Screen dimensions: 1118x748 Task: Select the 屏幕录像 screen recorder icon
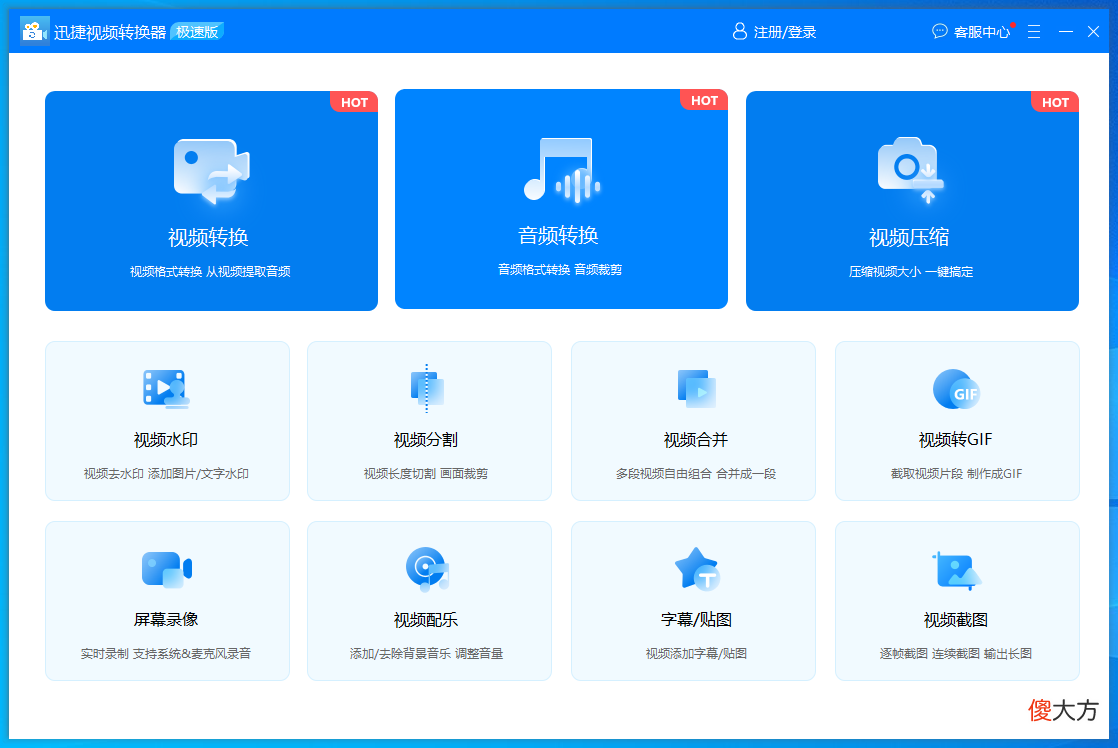pos(167,570)
